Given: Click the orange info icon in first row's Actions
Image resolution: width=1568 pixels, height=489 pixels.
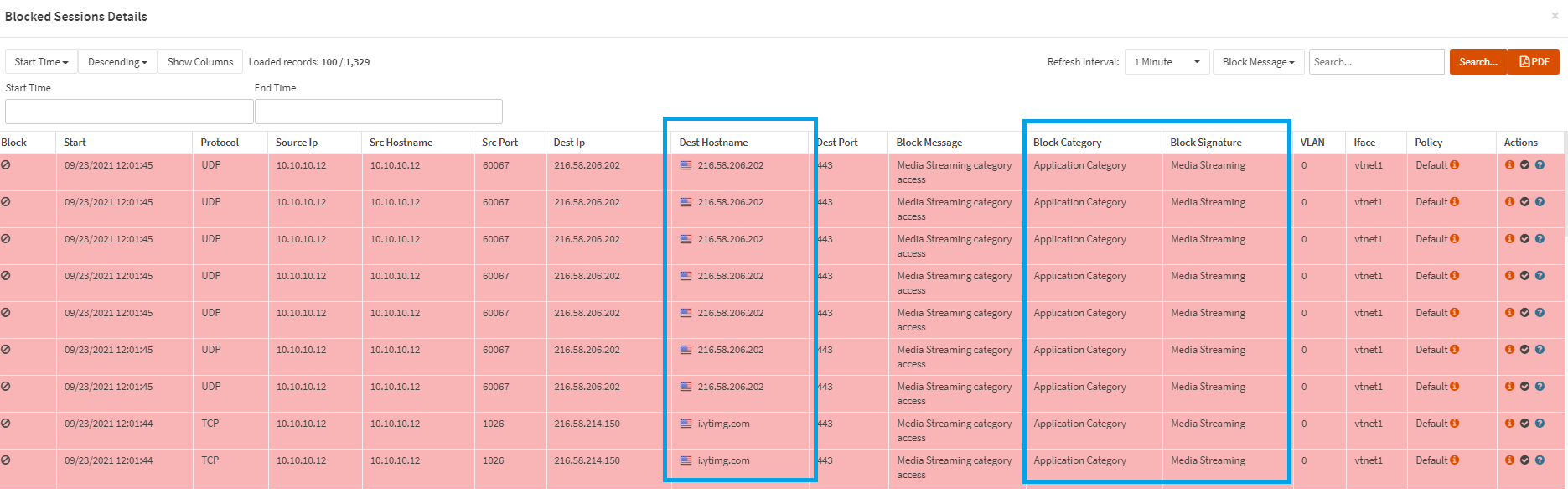Looking at the screenshot, I should point(1509,165).
